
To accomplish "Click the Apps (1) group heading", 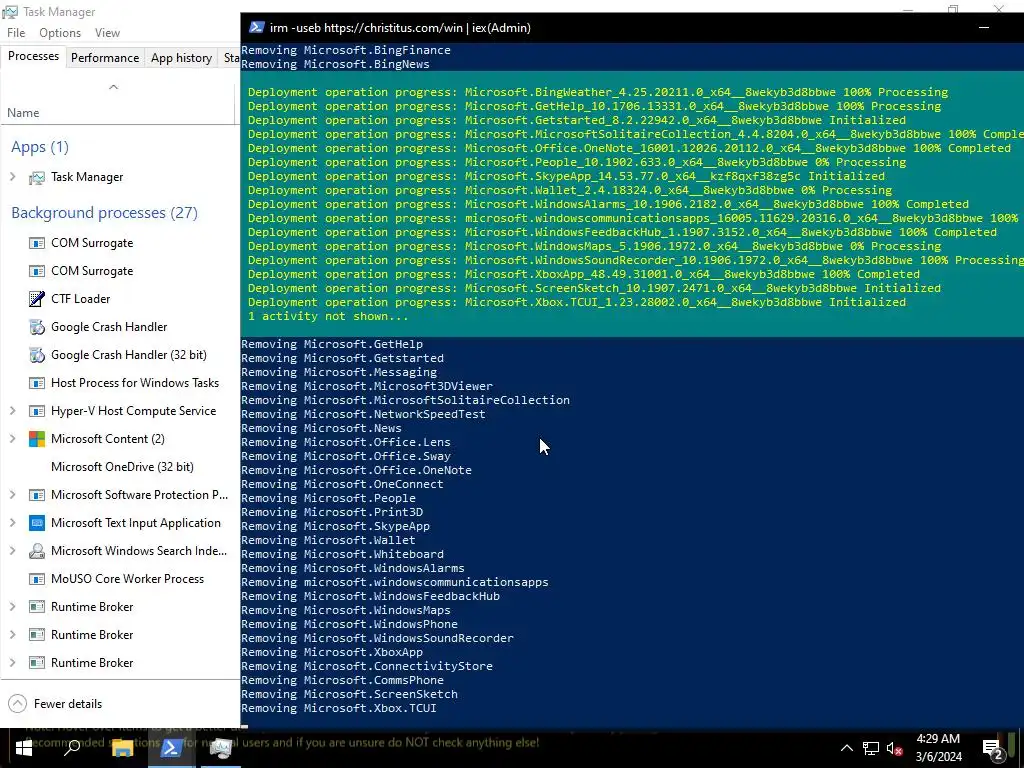I will pos(40,147).
